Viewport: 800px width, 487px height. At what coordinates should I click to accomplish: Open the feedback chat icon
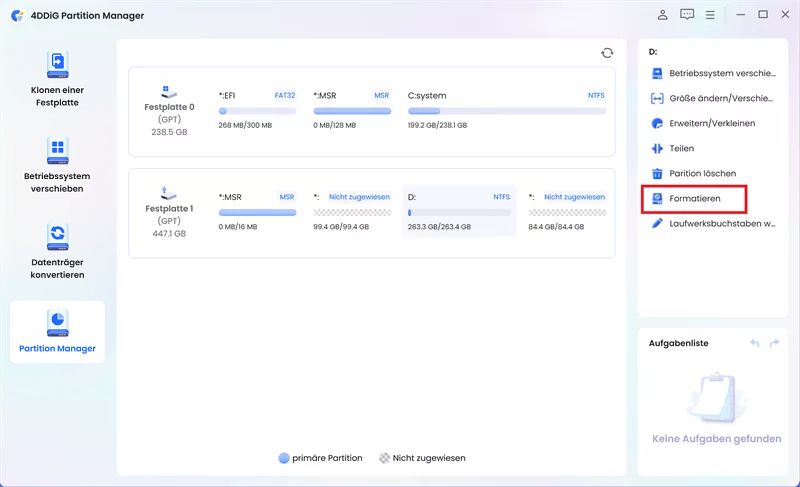tap(687, 15)
